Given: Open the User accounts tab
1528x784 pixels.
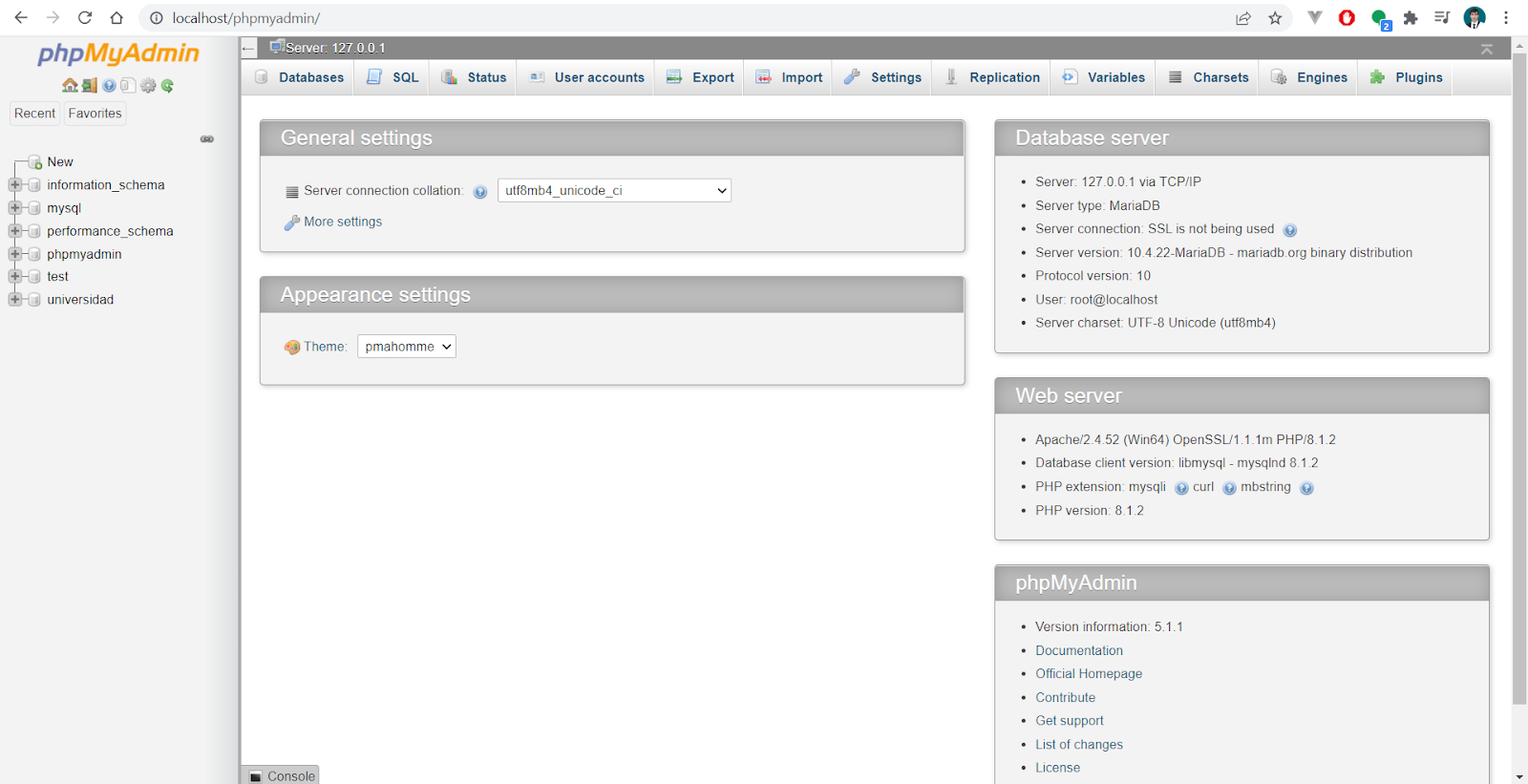Looking at the screenshot, I should (586, 77).
